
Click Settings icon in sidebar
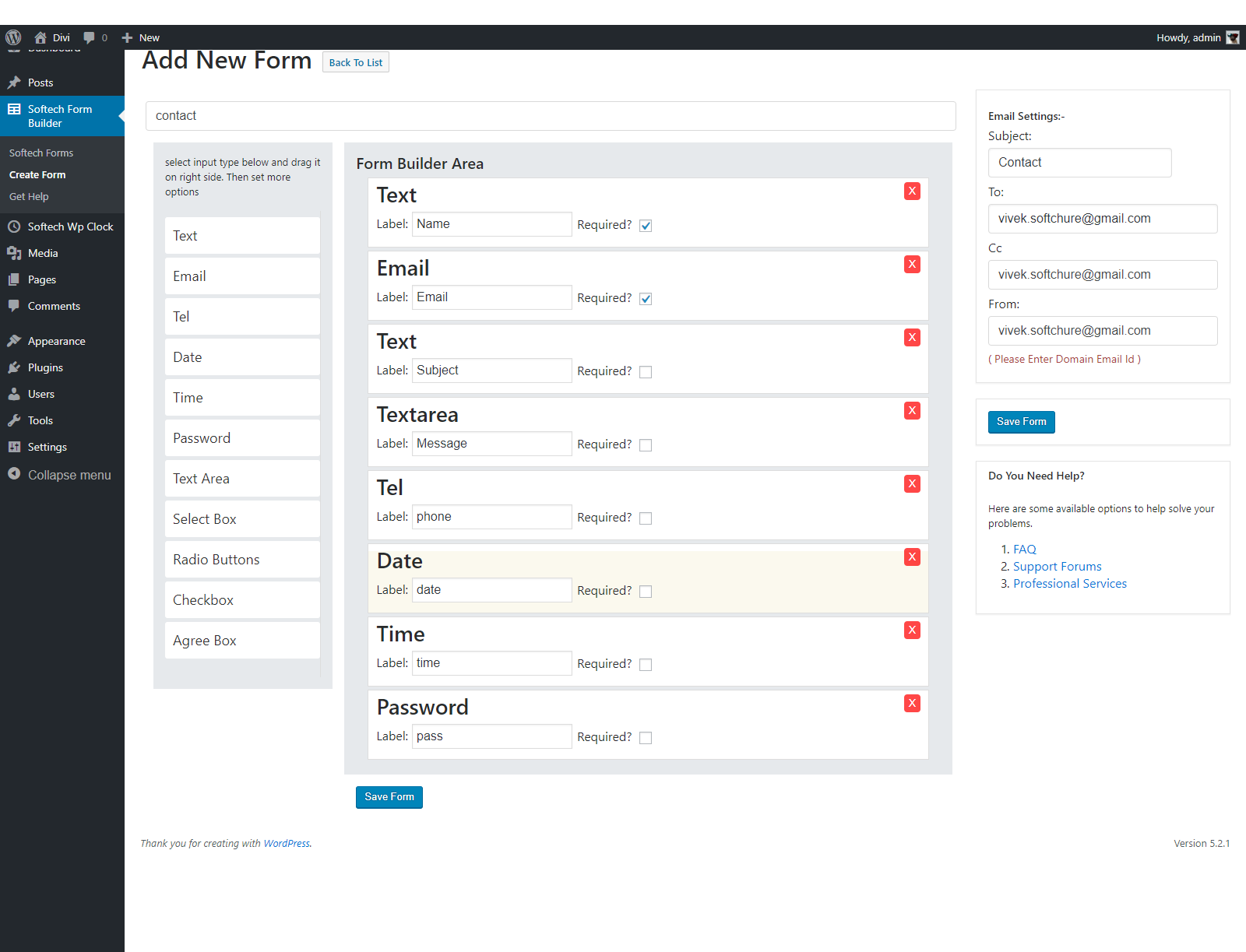[14, 447]
